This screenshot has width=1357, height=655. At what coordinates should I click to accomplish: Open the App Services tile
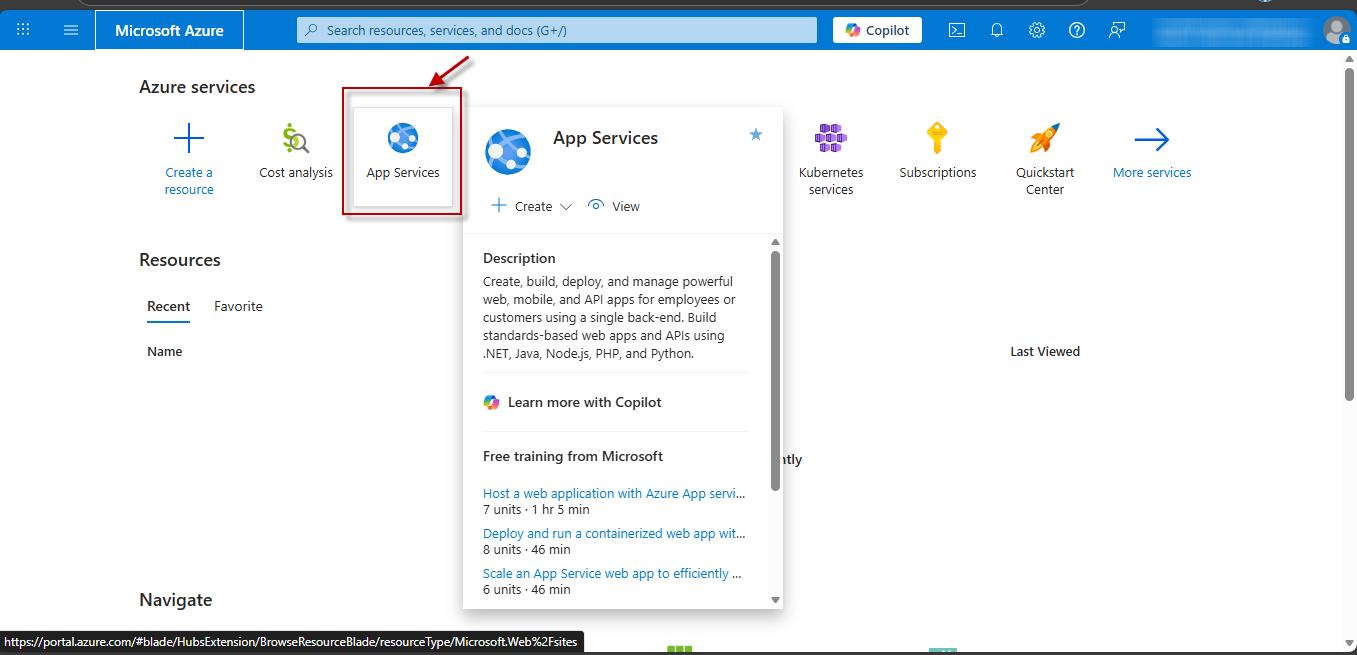coord(403,155)
